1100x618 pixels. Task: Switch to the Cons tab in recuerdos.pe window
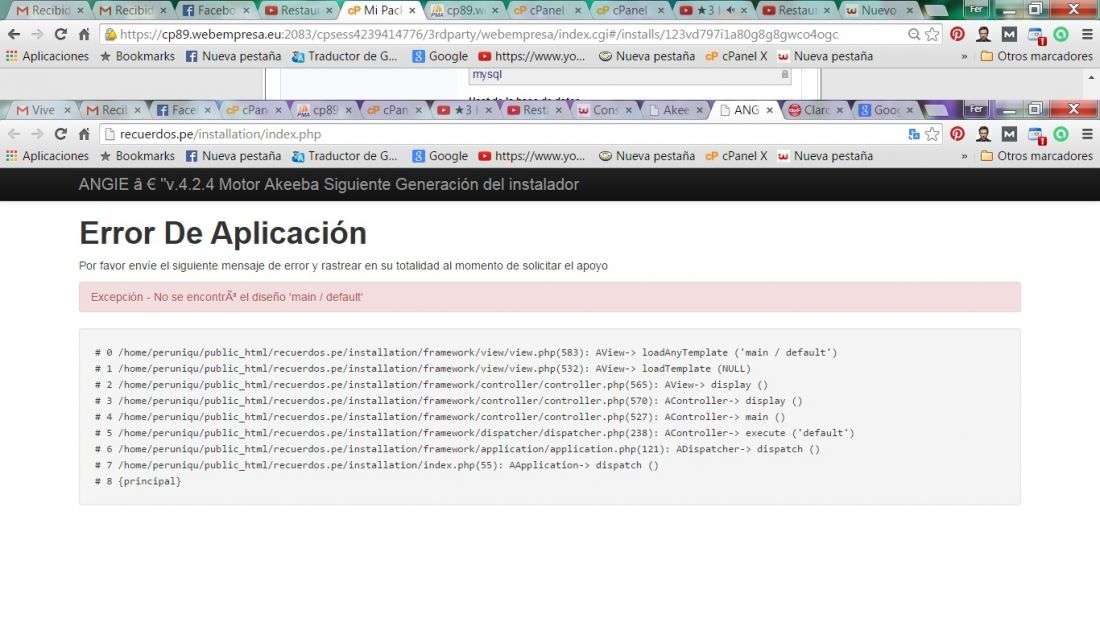[x=605, y=110]
